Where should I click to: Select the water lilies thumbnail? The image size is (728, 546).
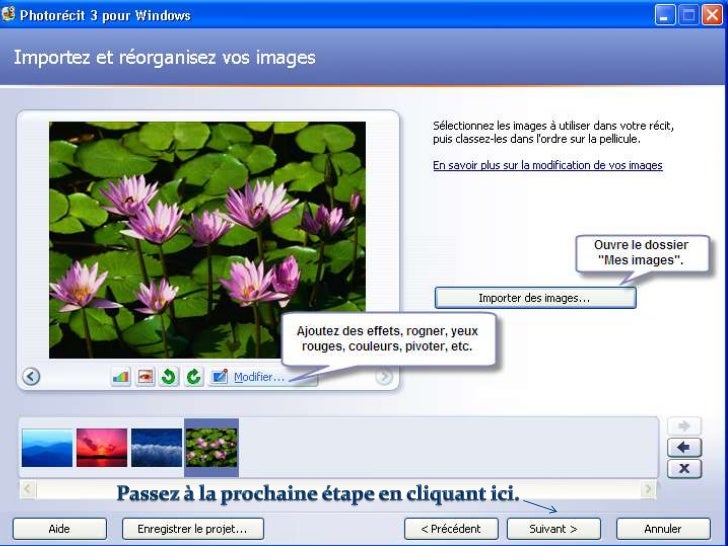tap(211, 448)
